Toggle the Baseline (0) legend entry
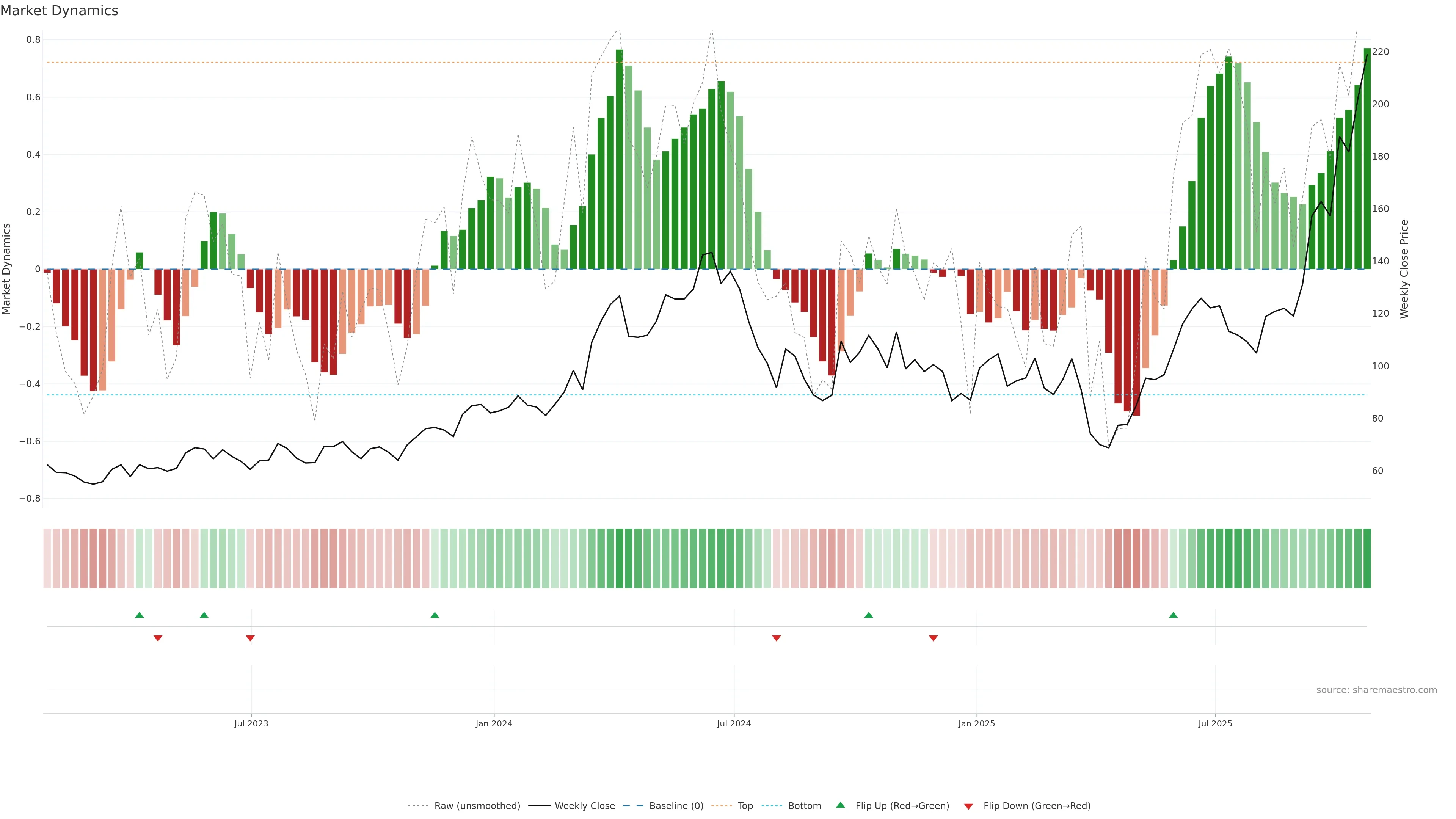1456x819 pixels. pos(676,806)
